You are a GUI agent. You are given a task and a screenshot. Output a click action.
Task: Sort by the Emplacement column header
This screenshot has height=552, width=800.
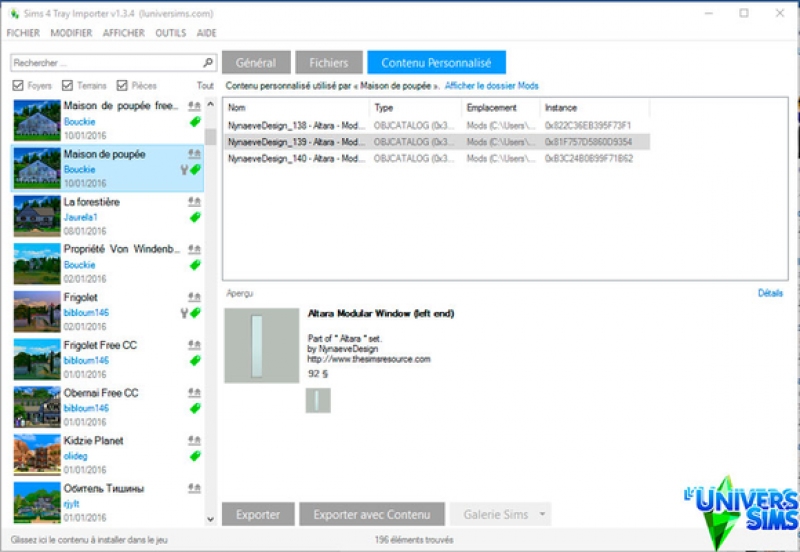click(501, 108)
